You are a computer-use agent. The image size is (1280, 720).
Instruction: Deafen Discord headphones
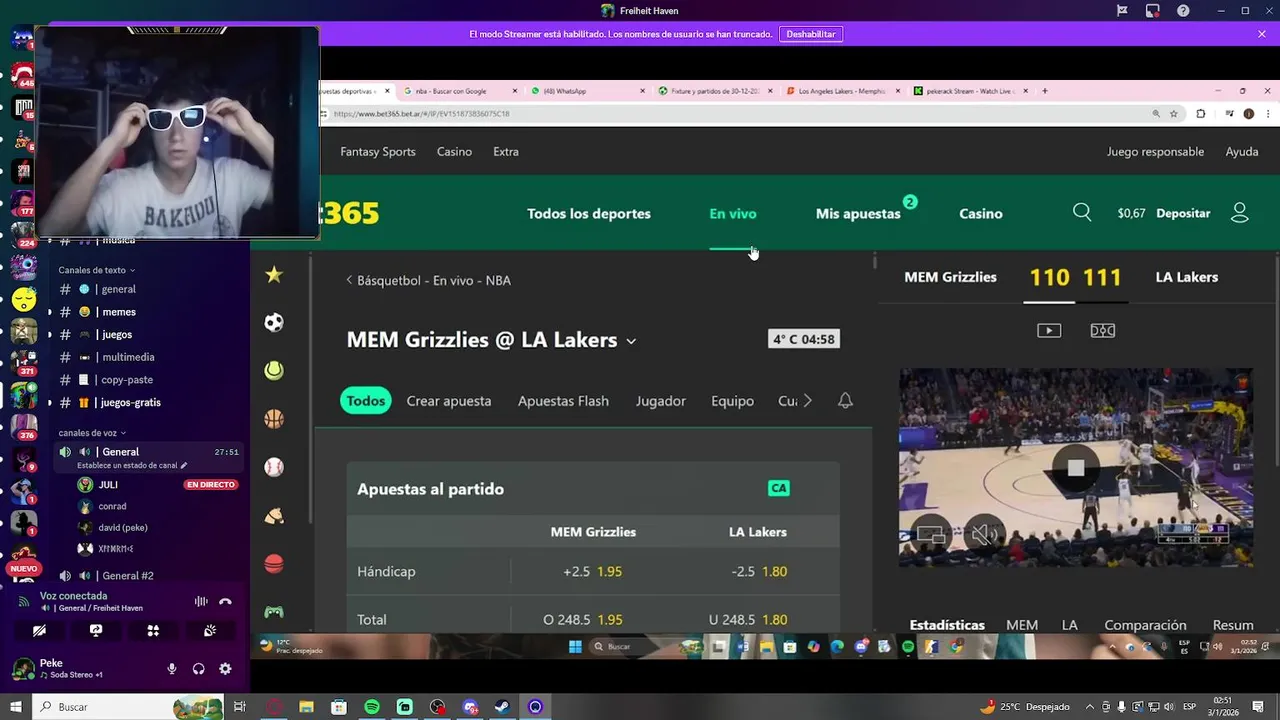click(199, 669)
